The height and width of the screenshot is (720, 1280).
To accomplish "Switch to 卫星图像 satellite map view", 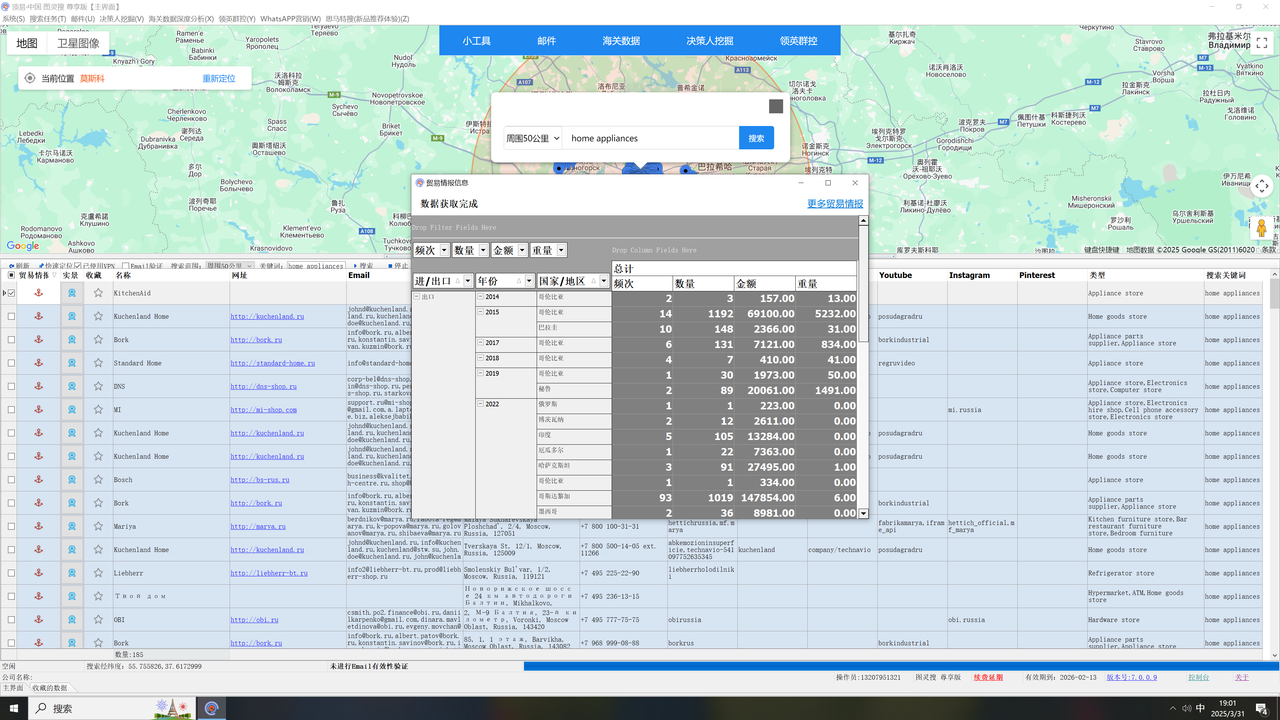I will pos(78,43).
